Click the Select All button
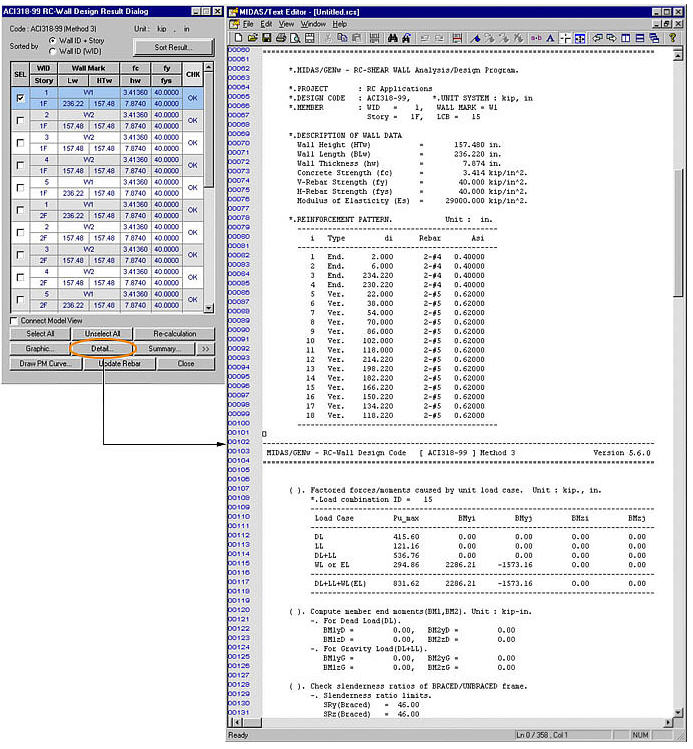Screen dimensions: 693x749 [40, 334]
